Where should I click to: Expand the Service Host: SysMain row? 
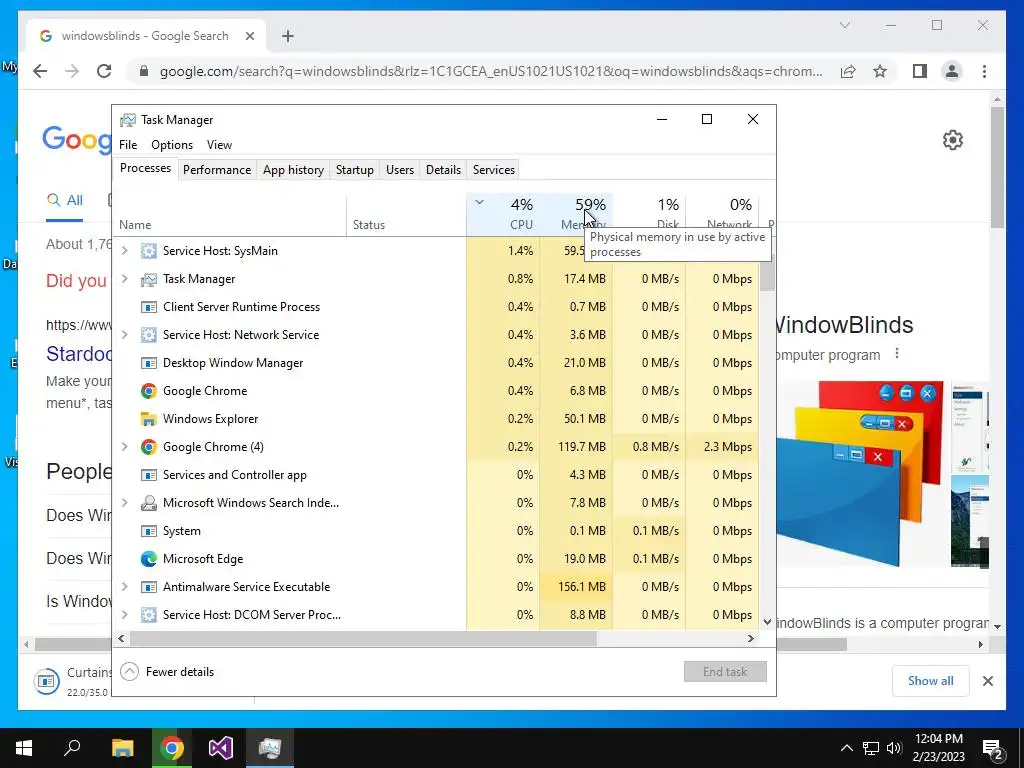[x=125, y=251]
